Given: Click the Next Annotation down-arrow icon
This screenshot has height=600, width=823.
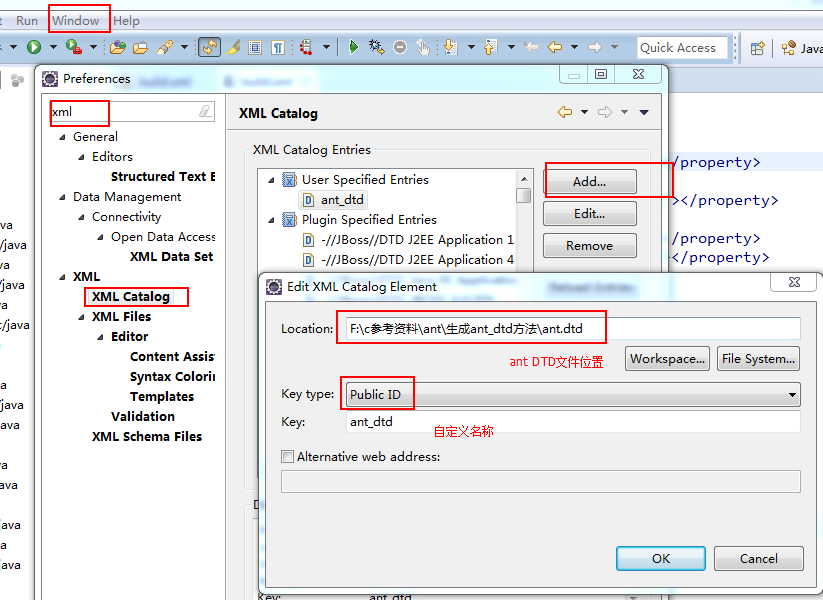Looking at the screenshot, I should pos(451,47).
